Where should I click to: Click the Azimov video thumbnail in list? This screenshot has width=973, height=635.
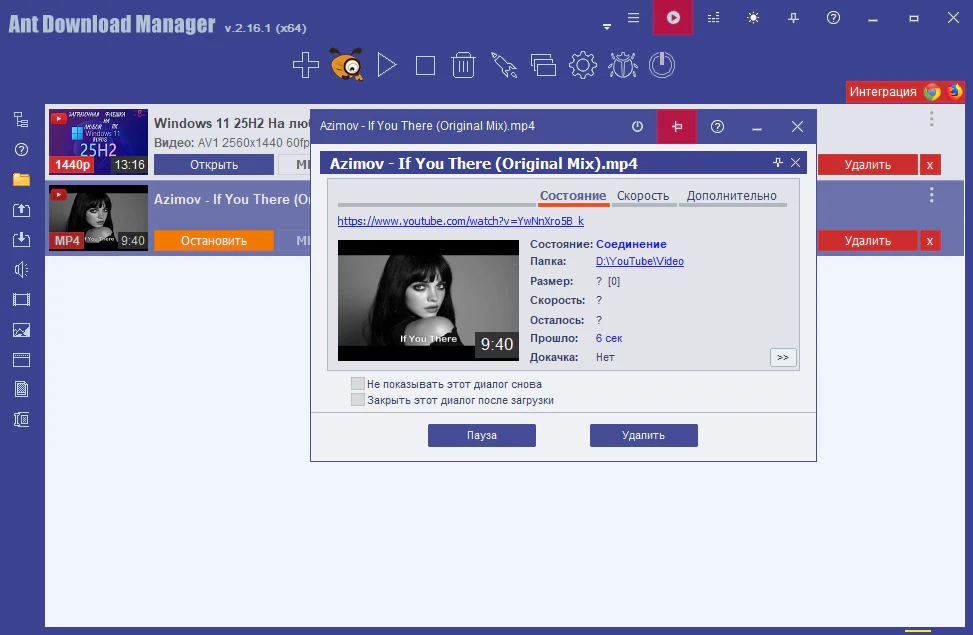(x=98, y=217)
